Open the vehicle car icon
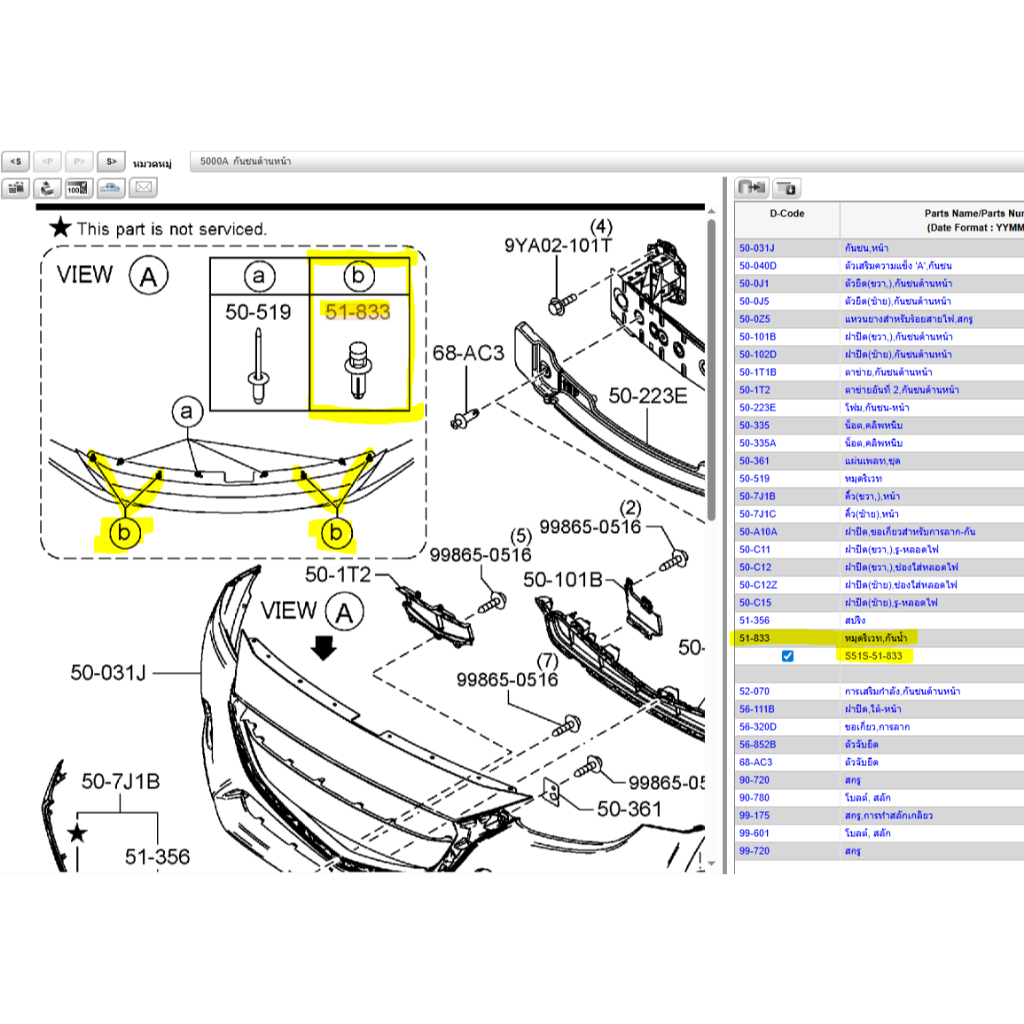 (111, 187)
